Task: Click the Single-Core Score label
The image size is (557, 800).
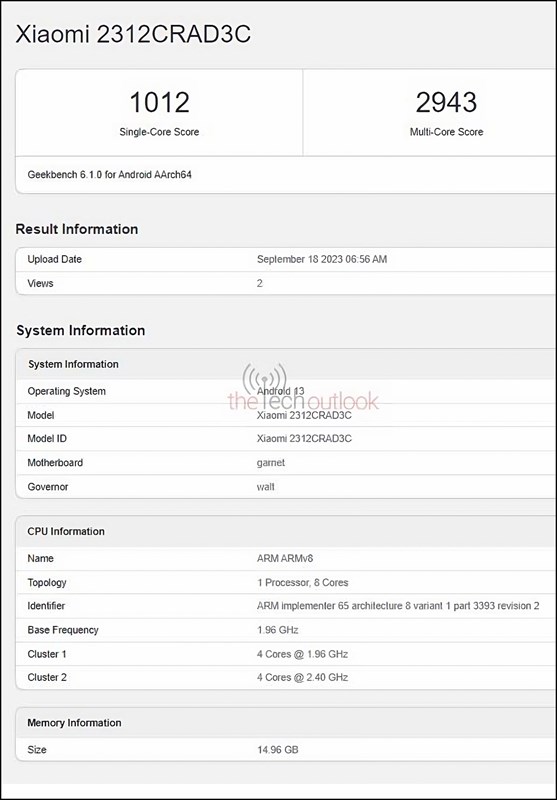Action: tap(159, 132)
